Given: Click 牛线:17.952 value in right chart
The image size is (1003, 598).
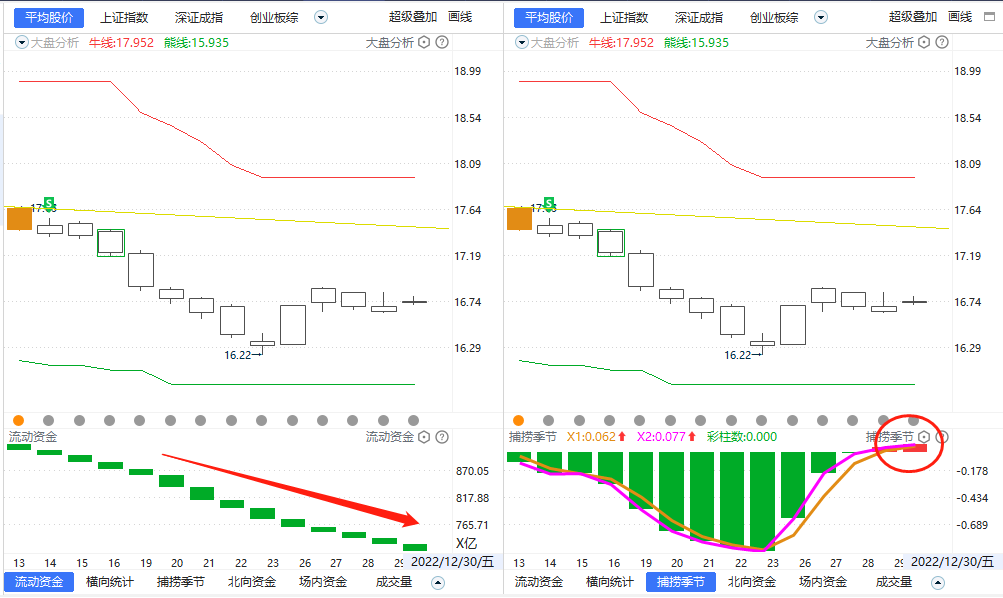Looking at the screenshot, I should 621,43.
